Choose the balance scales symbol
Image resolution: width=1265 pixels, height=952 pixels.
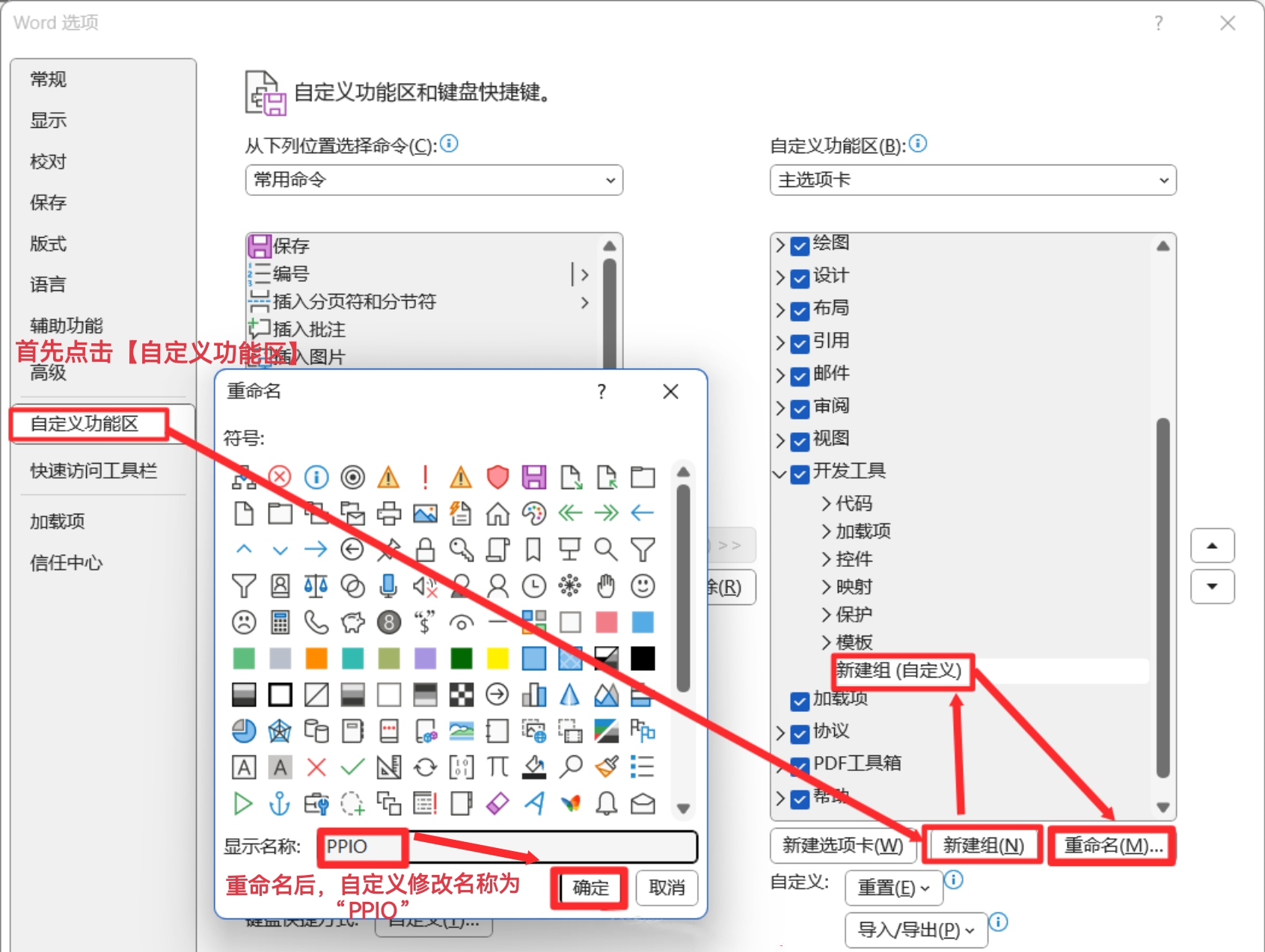click(x=316, y=586)
